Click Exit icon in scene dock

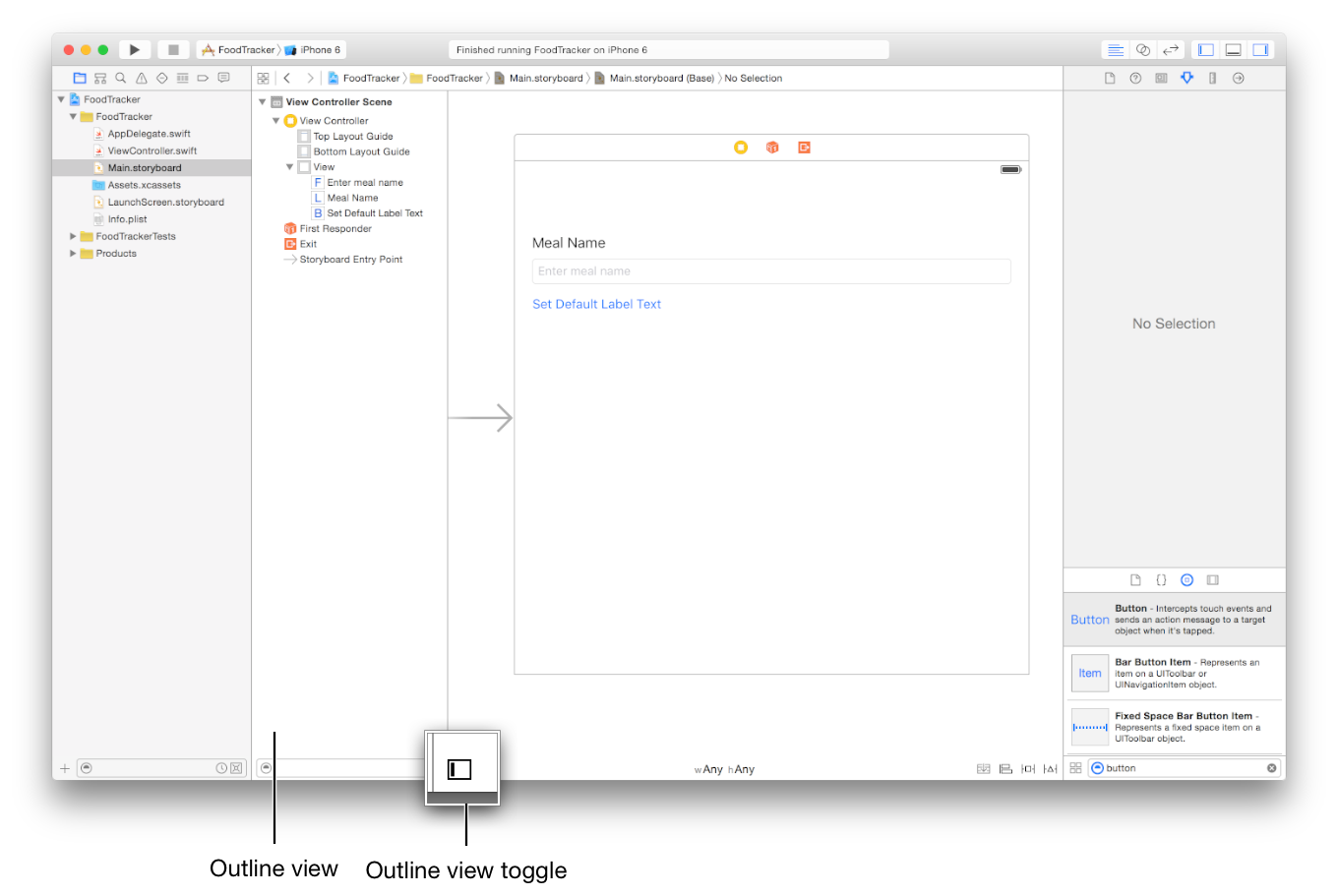804,148
